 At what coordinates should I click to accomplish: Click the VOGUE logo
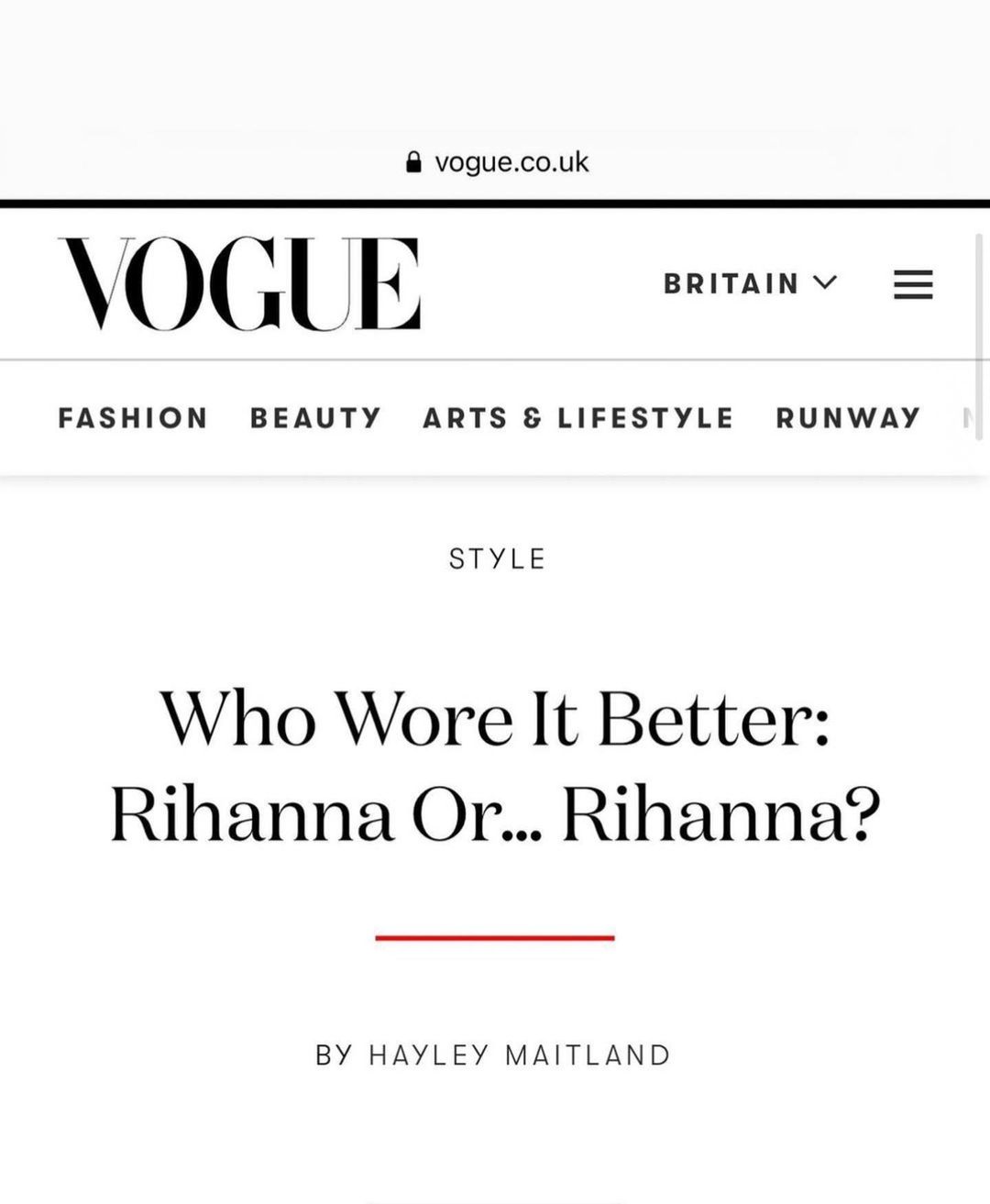(x=239, y=283)
